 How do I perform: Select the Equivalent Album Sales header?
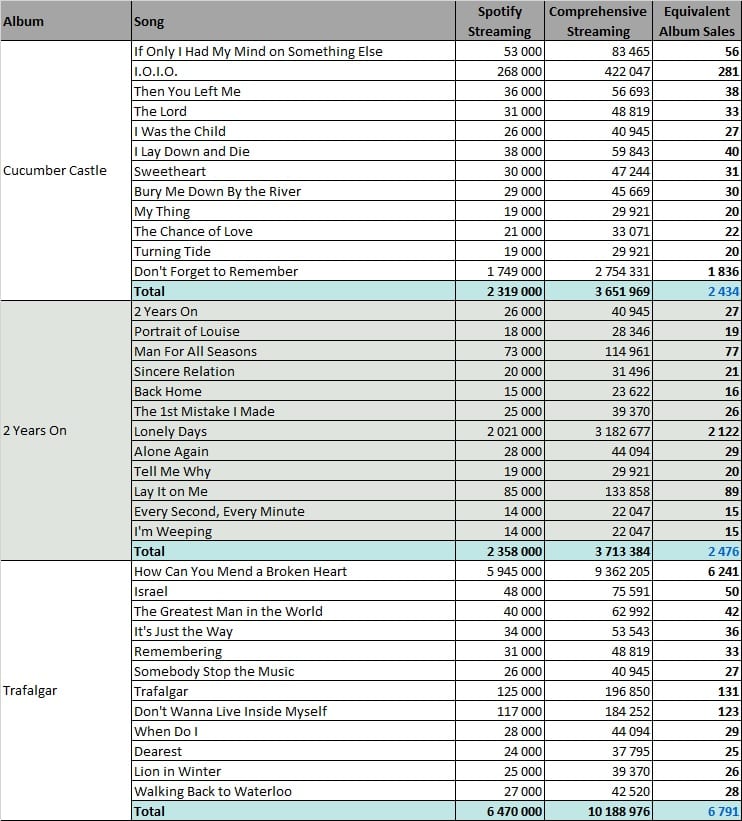(x=696, y=21)
